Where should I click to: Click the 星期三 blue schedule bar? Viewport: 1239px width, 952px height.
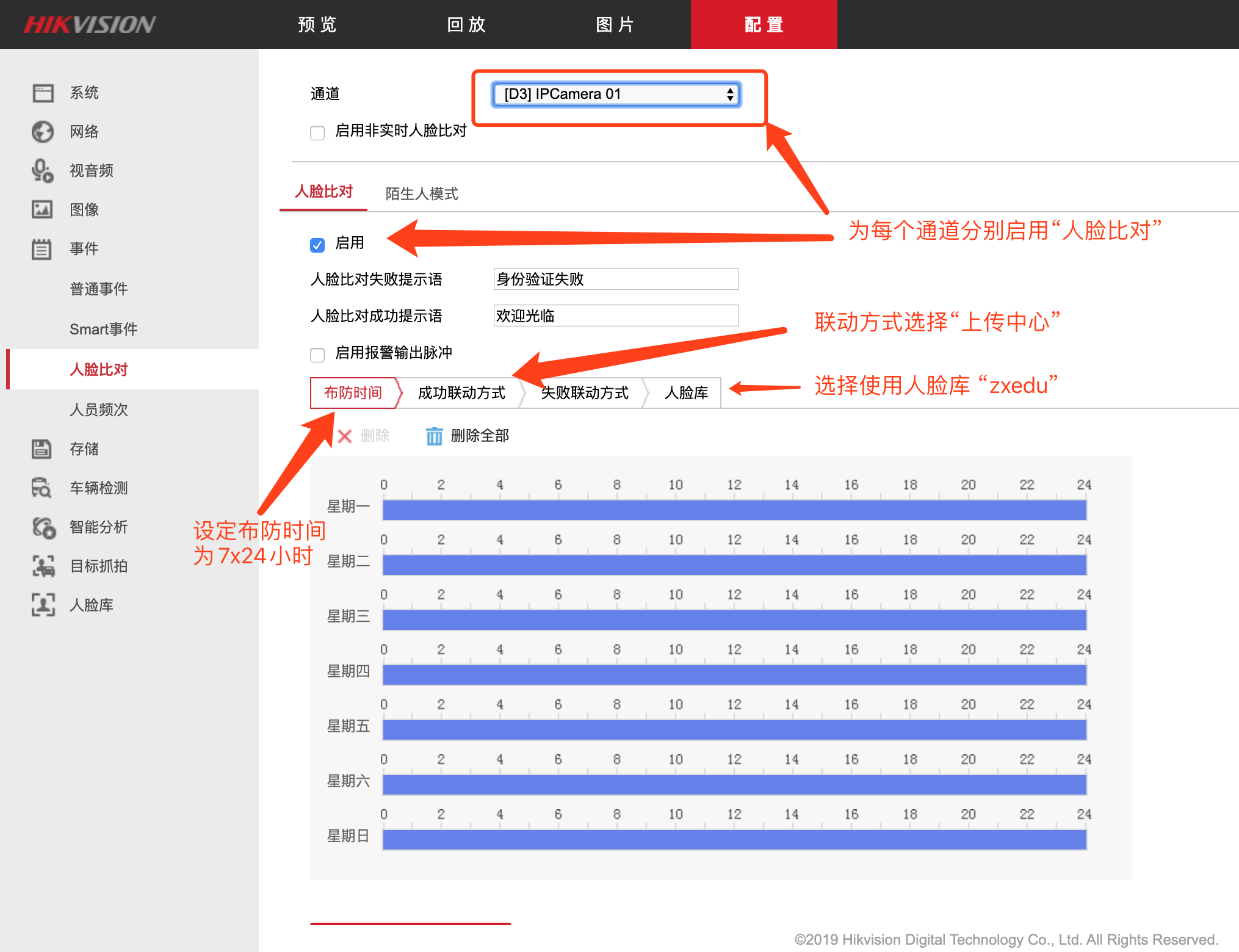pos(734,620)
